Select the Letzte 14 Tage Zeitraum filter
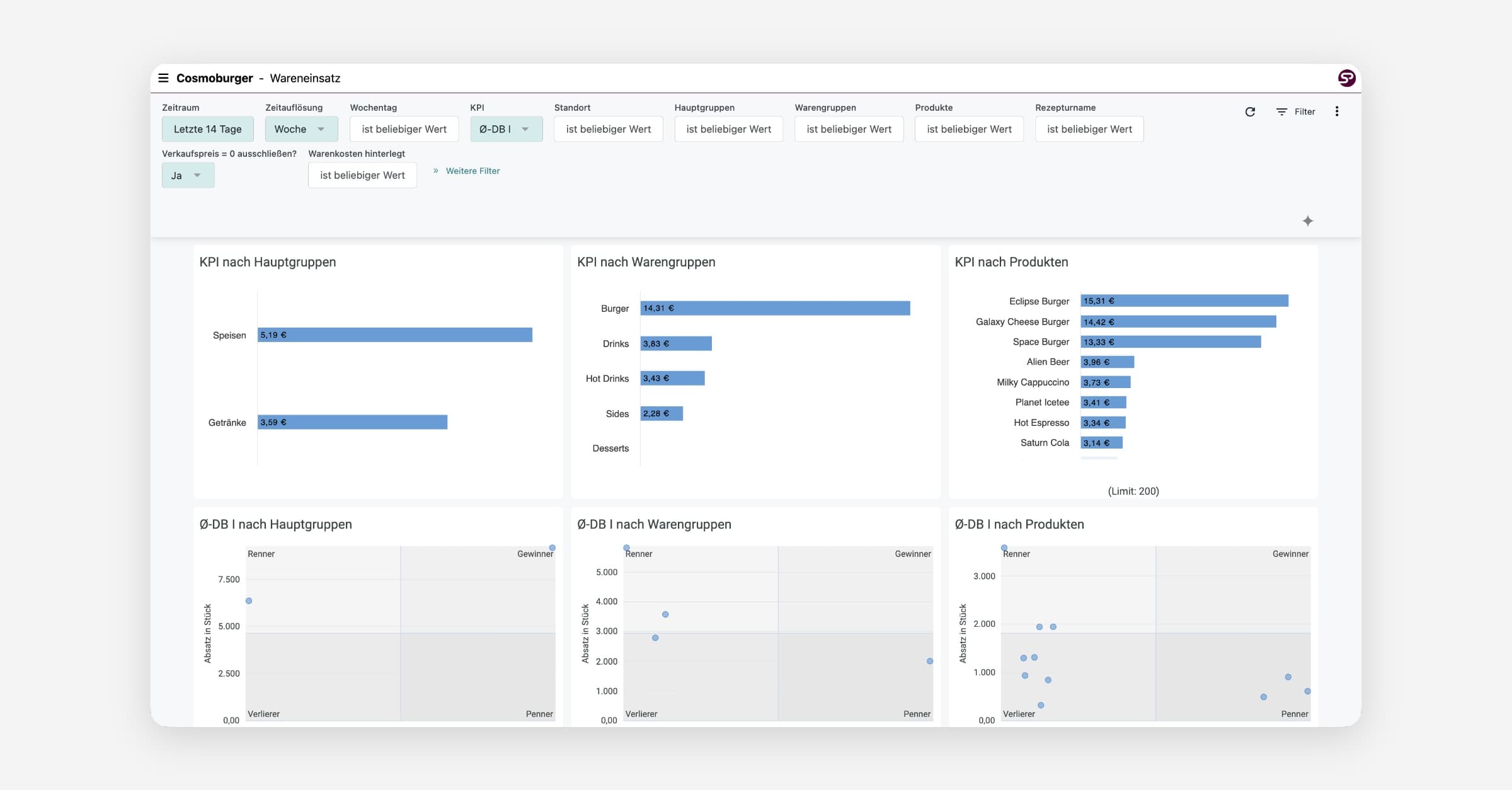The width and height of the screenshot is (1512, 790). (x=207, y=129)
